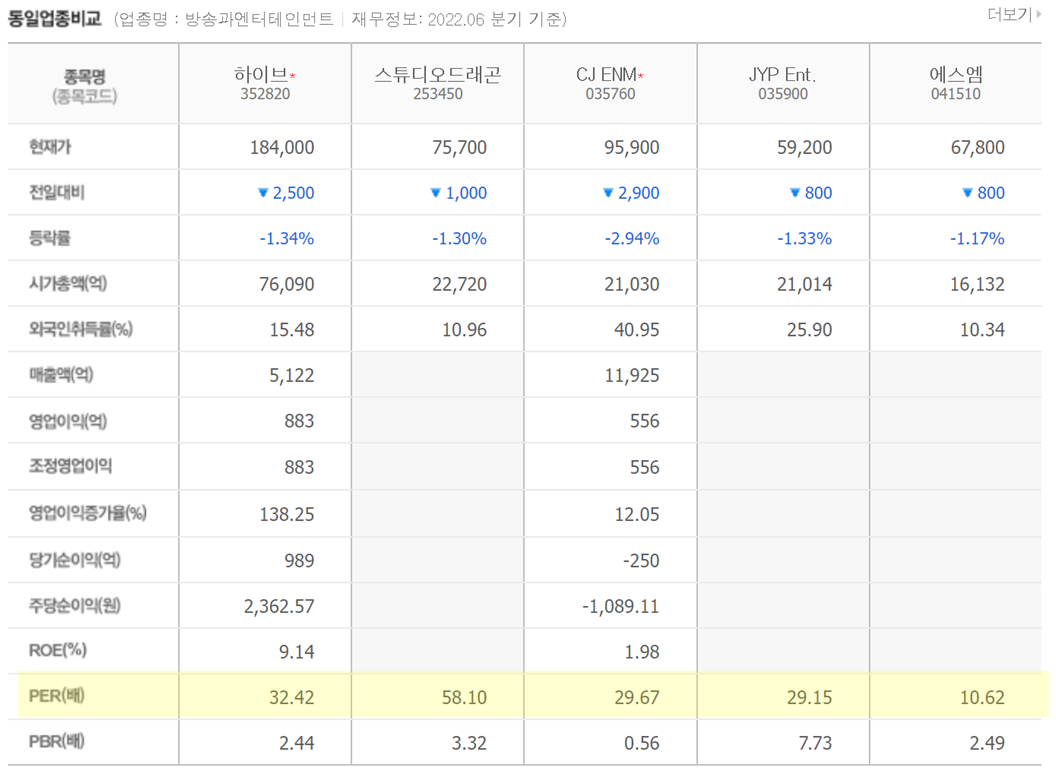Click foreign ownership value 10.96
This screenshot has width=1056, height=779.
pos(465,330)
